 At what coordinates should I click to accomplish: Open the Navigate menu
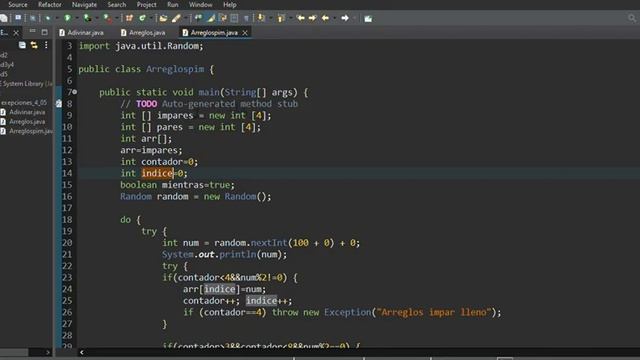pos(84,4)
